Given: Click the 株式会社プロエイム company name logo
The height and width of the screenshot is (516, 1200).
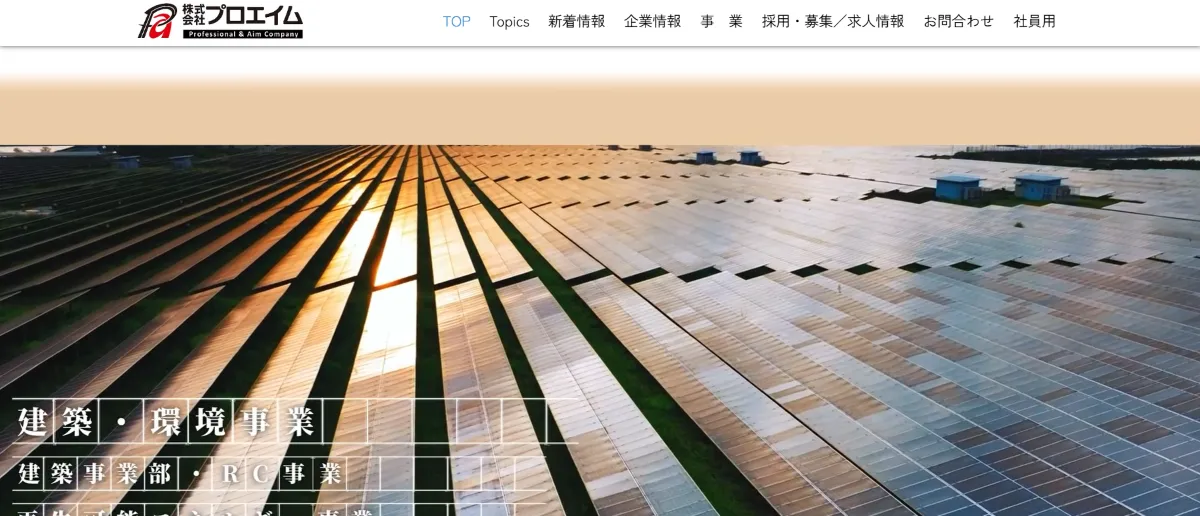Looking at the screenshot, I should pos(242,15).
